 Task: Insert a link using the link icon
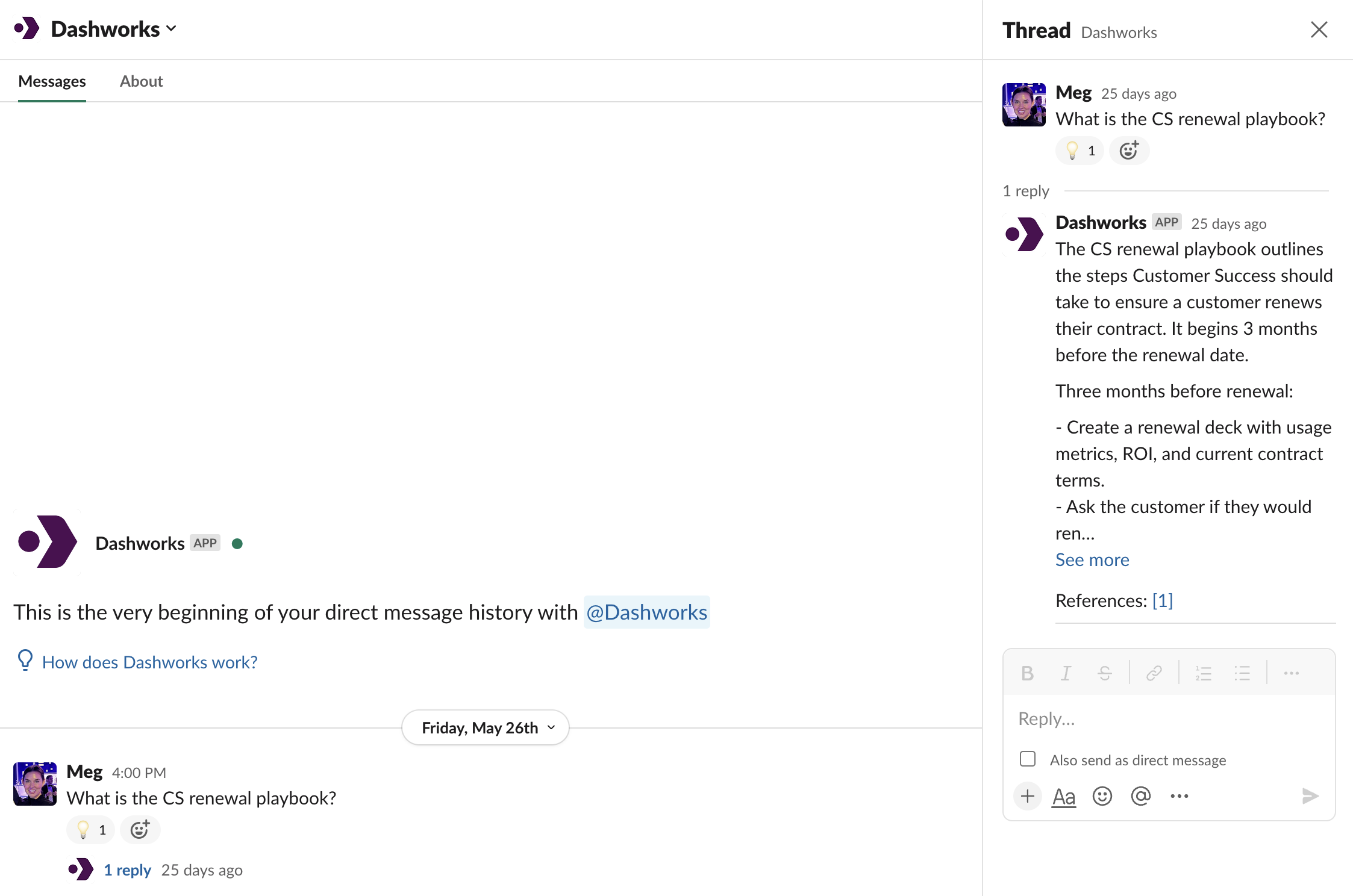click(1154, 673)
